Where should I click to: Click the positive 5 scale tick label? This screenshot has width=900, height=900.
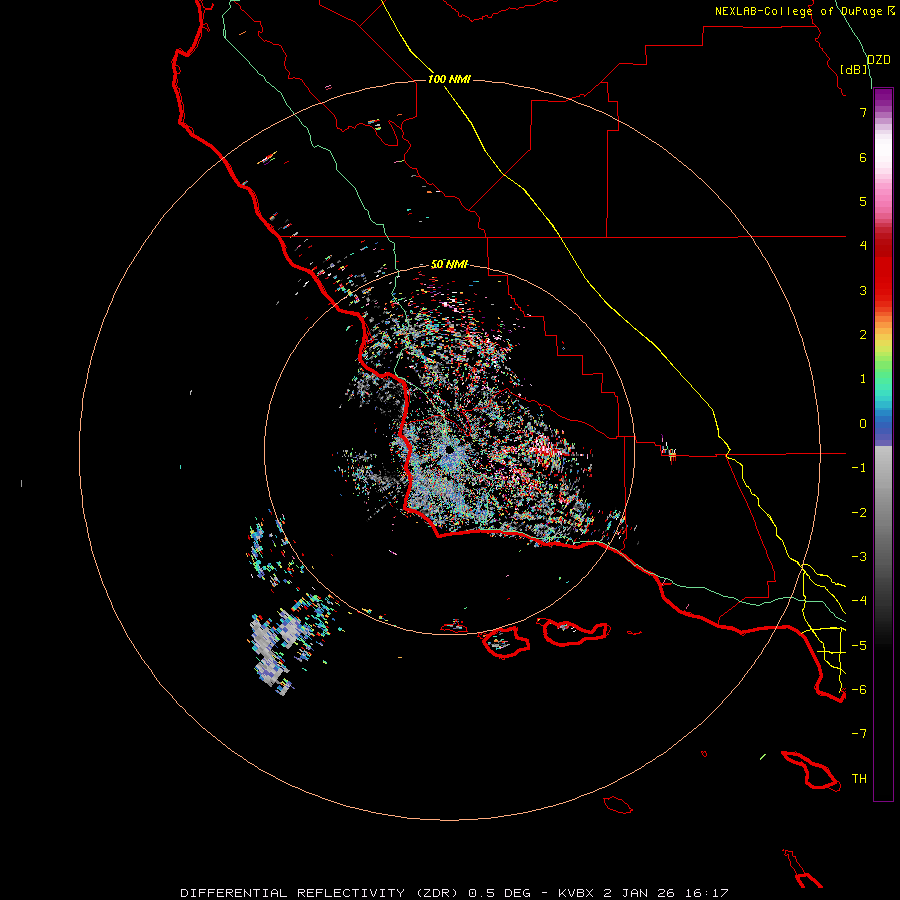click(863, 201)
